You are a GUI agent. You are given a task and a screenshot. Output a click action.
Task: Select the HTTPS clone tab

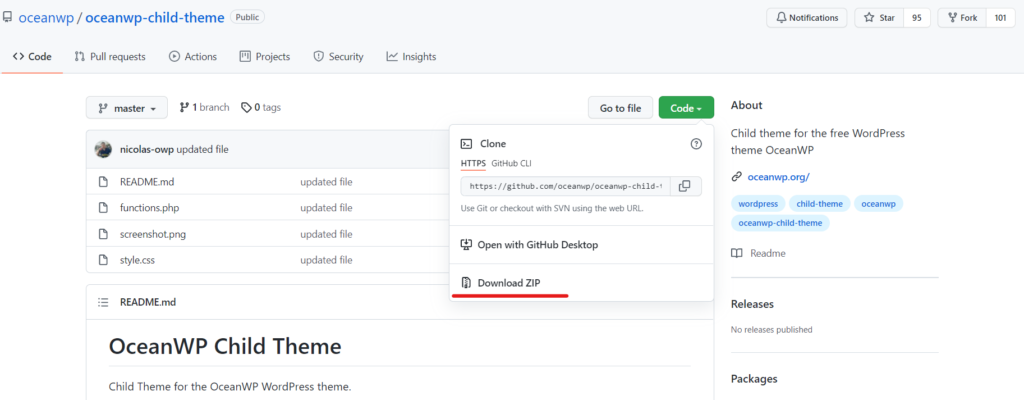473,163
